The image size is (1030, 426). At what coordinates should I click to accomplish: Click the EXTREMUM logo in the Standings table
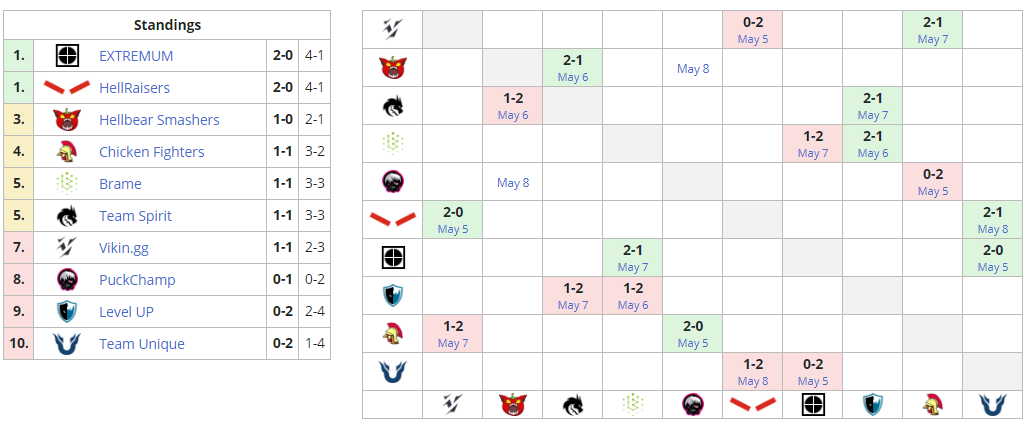(68, 56)
